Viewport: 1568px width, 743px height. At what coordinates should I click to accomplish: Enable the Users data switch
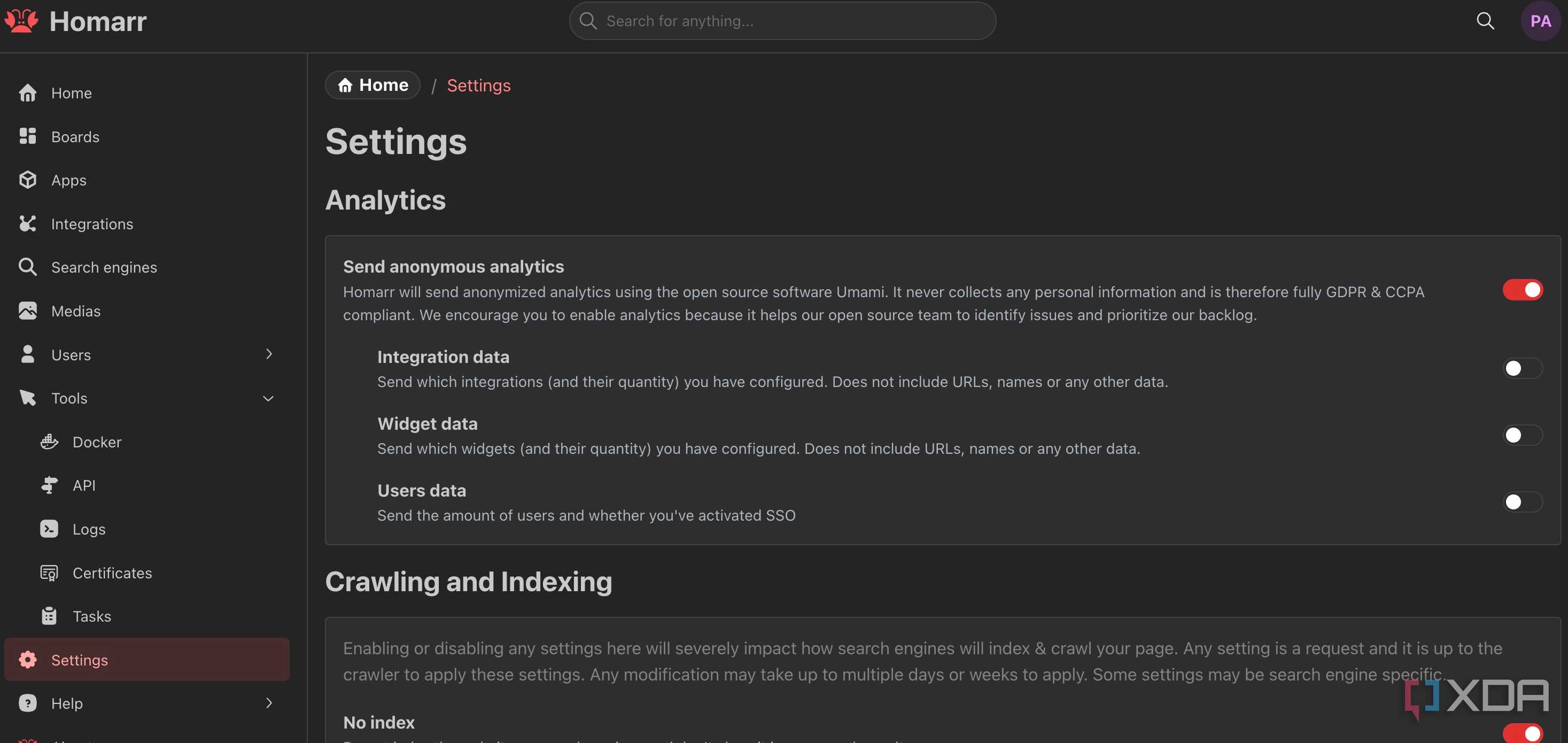coord(1523,502)
